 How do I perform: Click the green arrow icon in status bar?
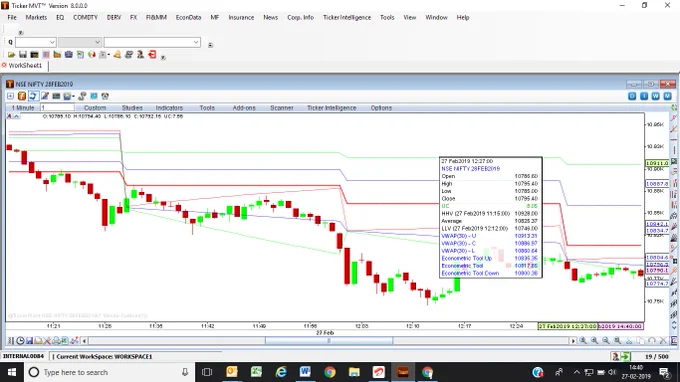(x=625, y=356)
